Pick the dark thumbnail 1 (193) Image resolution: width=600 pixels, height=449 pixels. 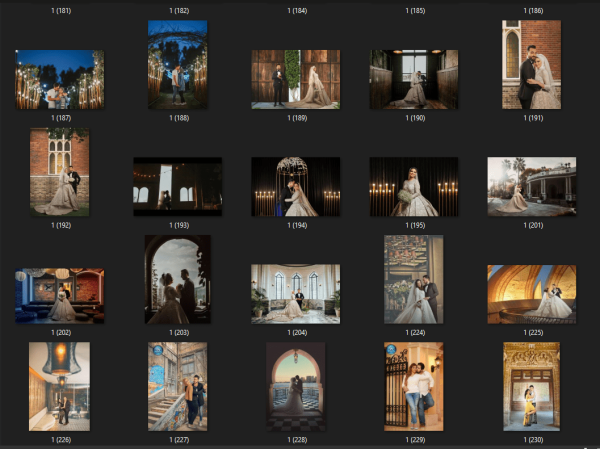click(x=177, y=186)
